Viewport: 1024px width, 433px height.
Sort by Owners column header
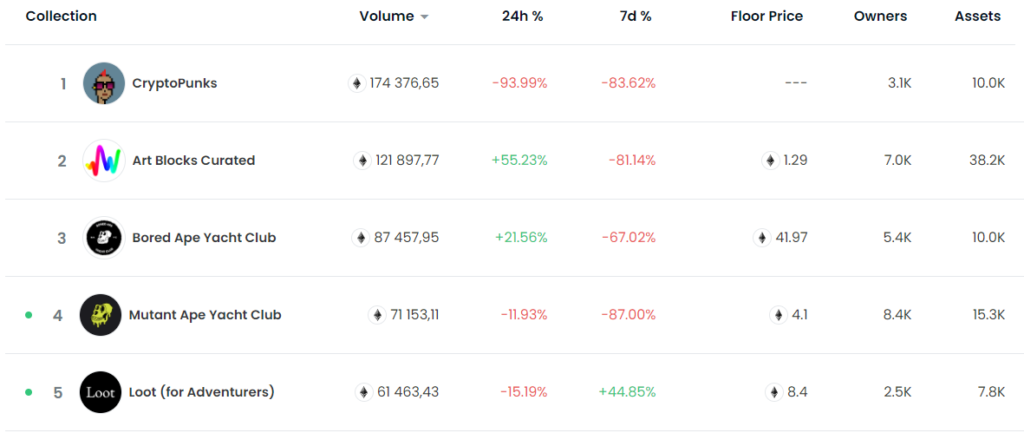[x=880, y=16]
